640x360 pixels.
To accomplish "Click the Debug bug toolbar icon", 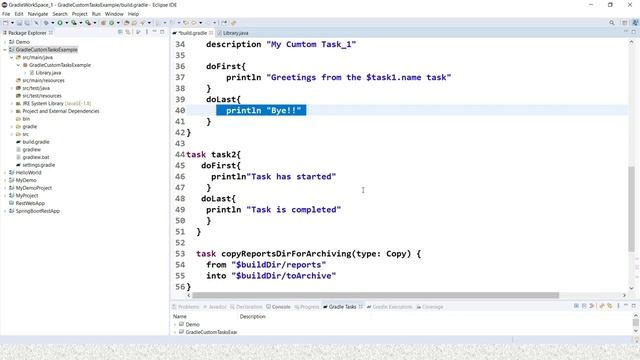I will point(46,23).
